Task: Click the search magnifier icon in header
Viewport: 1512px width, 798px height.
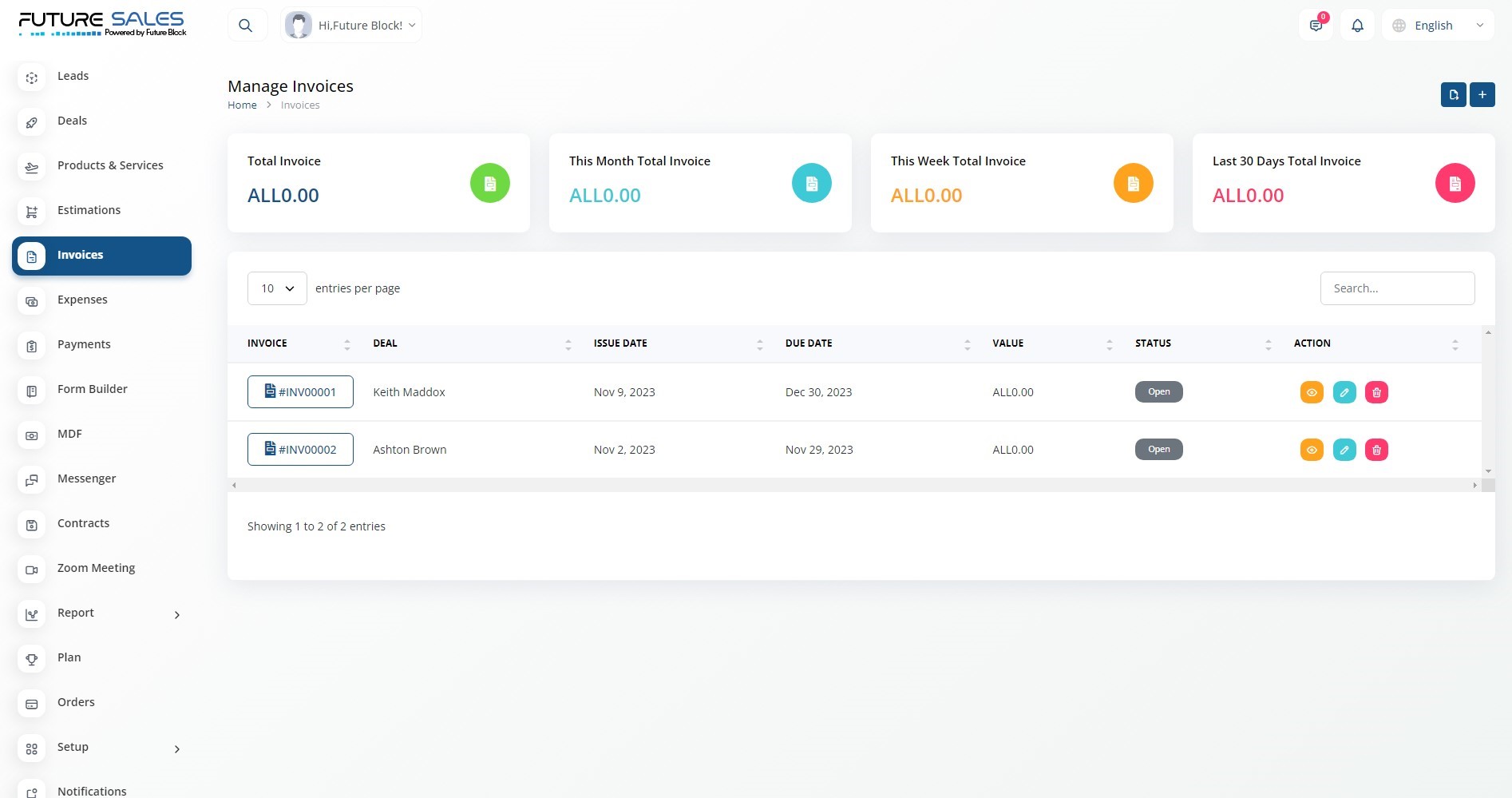Action: pos(246,26)
